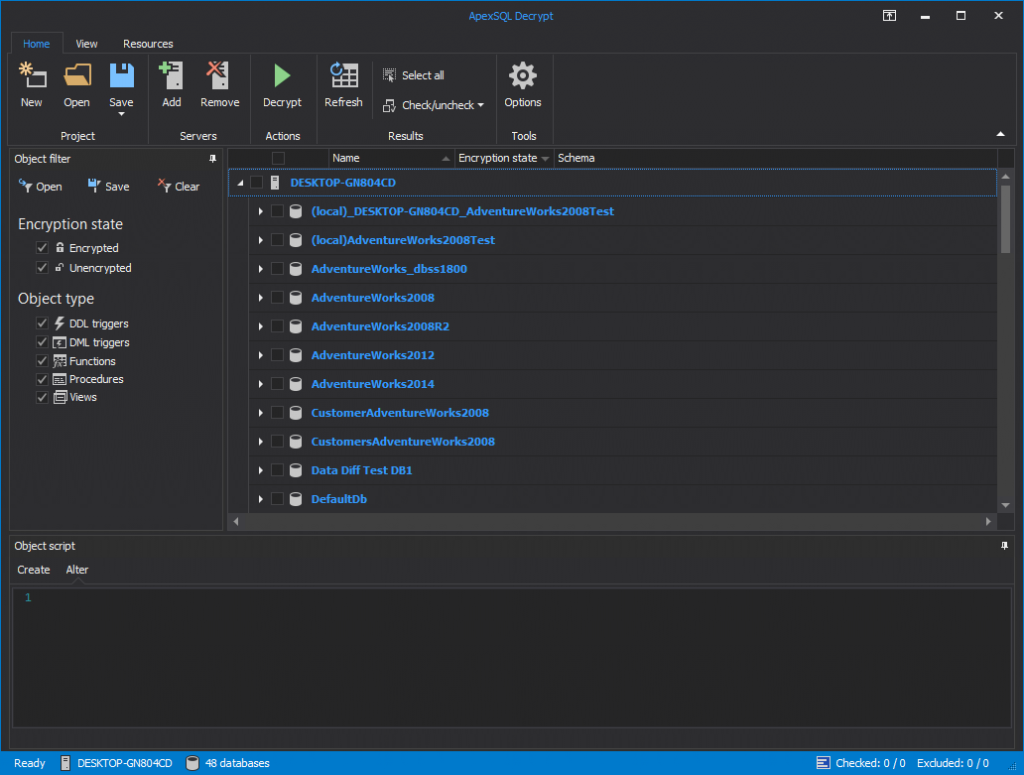
Task: Open the Check/uncheck dropdown
Action: click(x=434, y=105)
